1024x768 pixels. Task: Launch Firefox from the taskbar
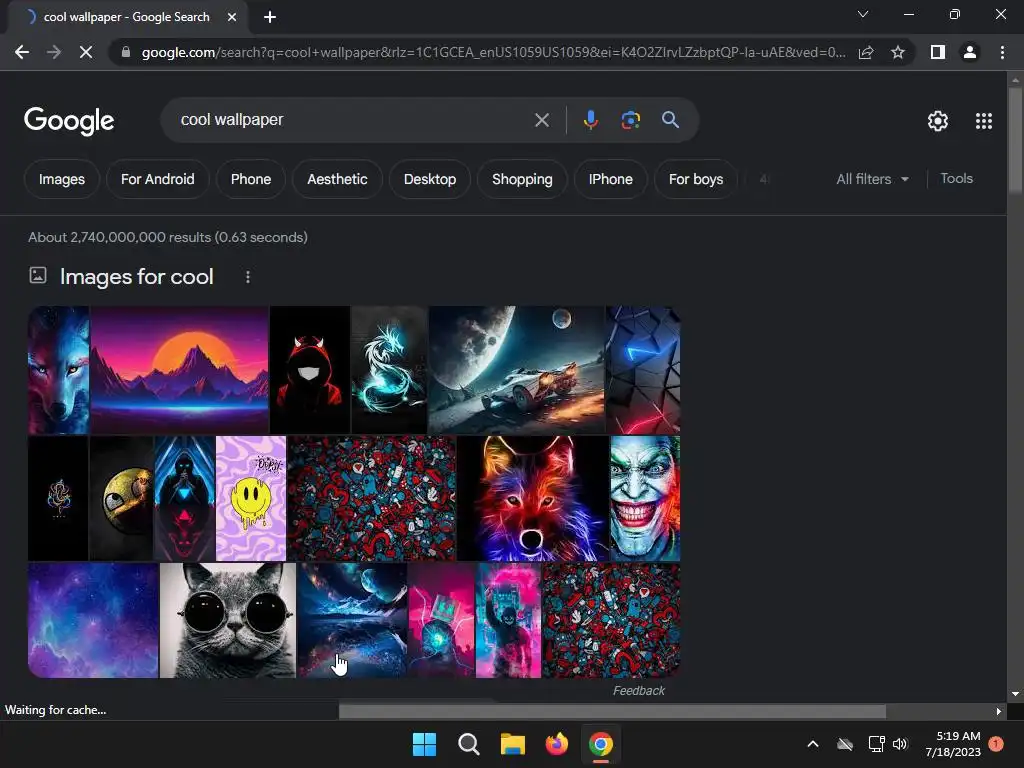pyautogui.click(x=556, y=744)
